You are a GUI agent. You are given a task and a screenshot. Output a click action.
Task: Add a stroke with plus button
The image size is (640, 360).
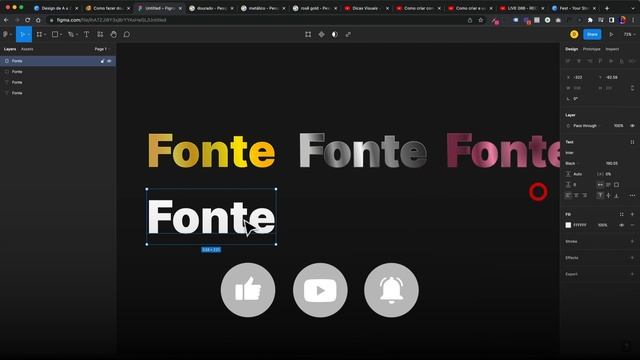tap(632, 242)
